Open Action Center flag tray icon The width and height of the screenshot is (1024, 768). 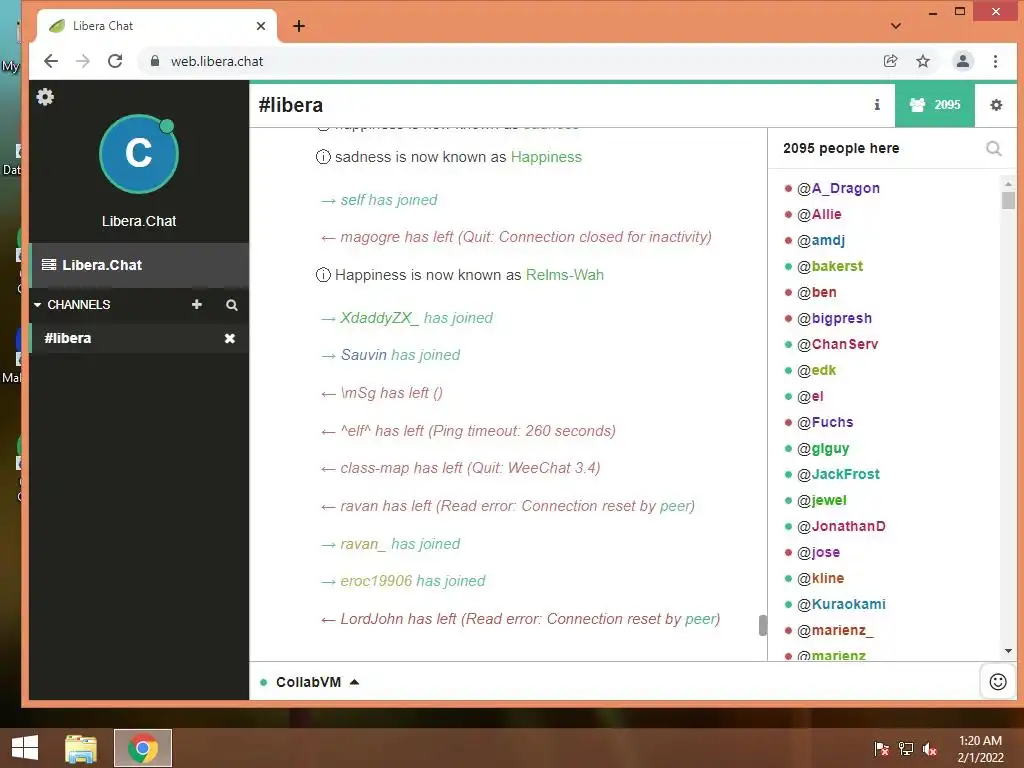881,748
